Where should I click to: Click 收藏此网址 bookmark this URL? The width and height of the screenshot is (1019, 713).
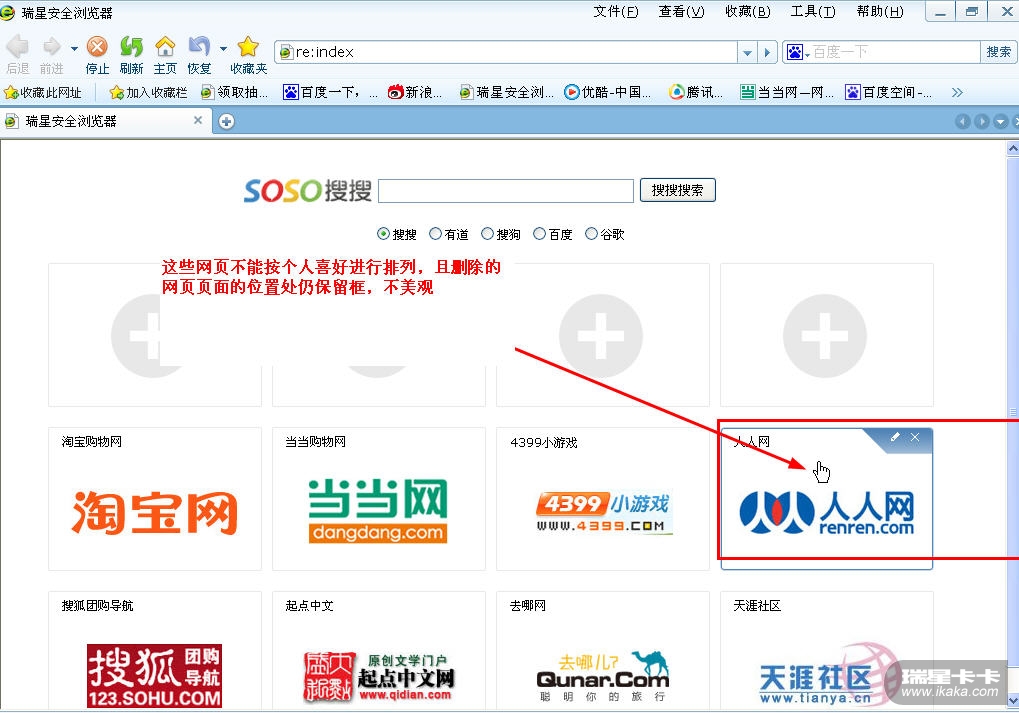coord(43,92)
